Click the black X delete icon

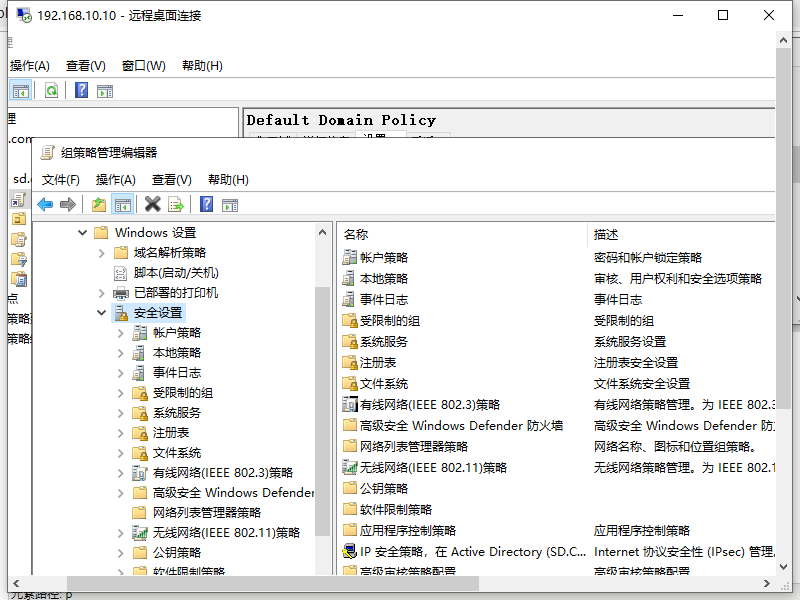coord(152,205)
